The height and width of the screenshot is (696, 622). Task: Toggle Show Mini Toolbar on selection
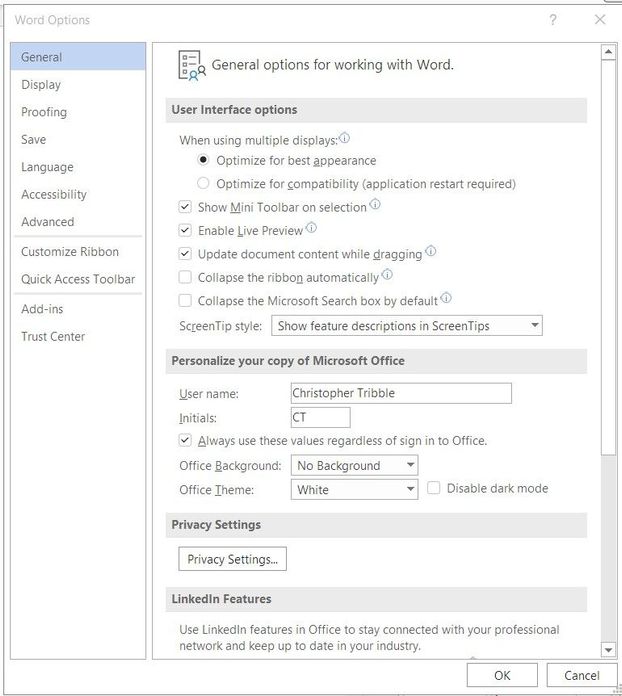pyautogui.click(x=185, y=207)
